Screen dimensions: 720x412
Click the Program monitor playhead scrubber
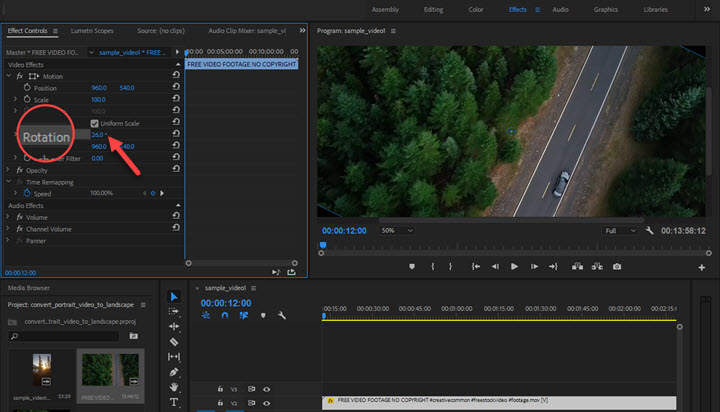click(323, 245)
